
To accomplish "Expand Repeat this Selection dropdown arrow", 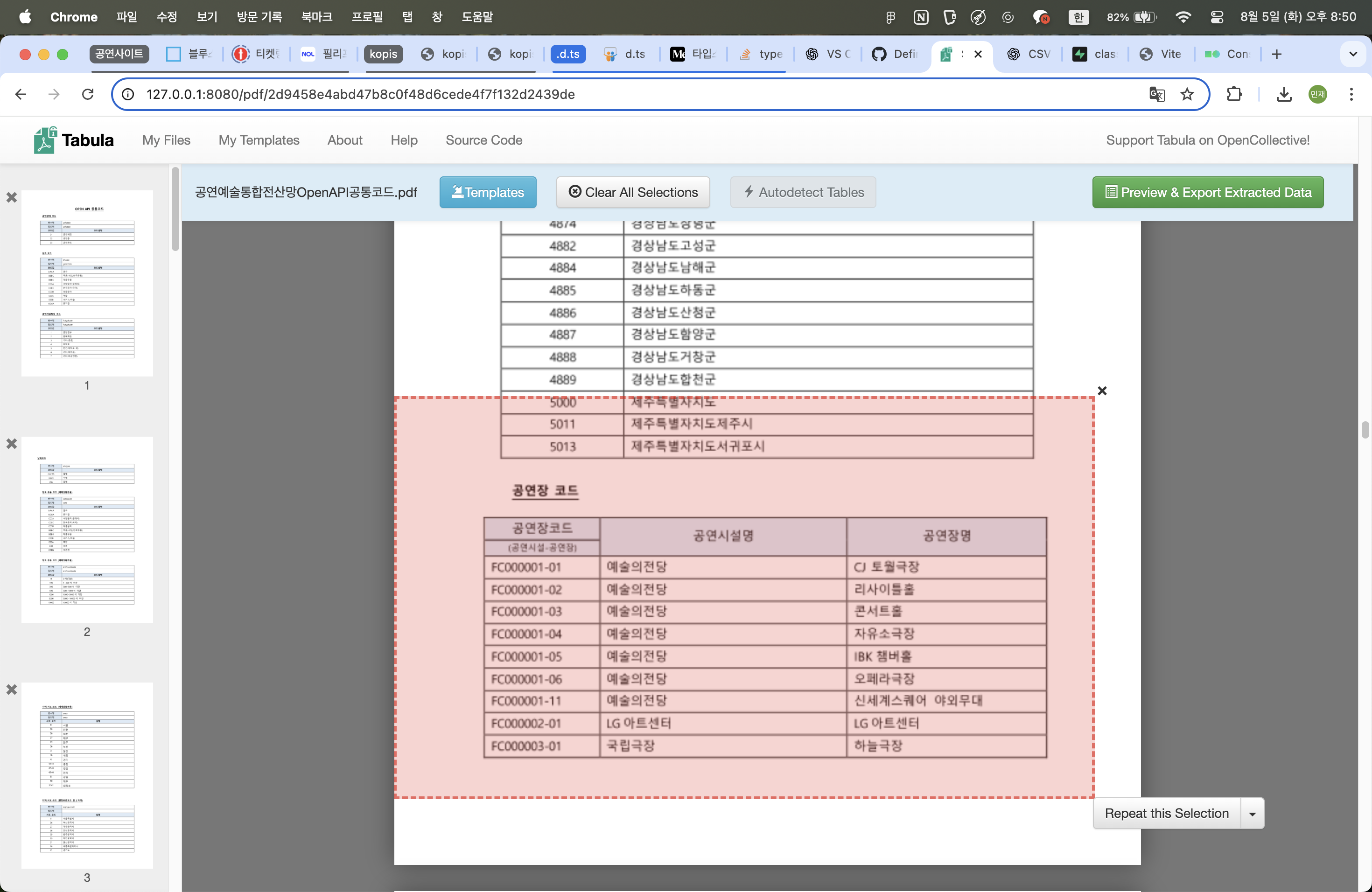I will click(x=1252, y=814).
